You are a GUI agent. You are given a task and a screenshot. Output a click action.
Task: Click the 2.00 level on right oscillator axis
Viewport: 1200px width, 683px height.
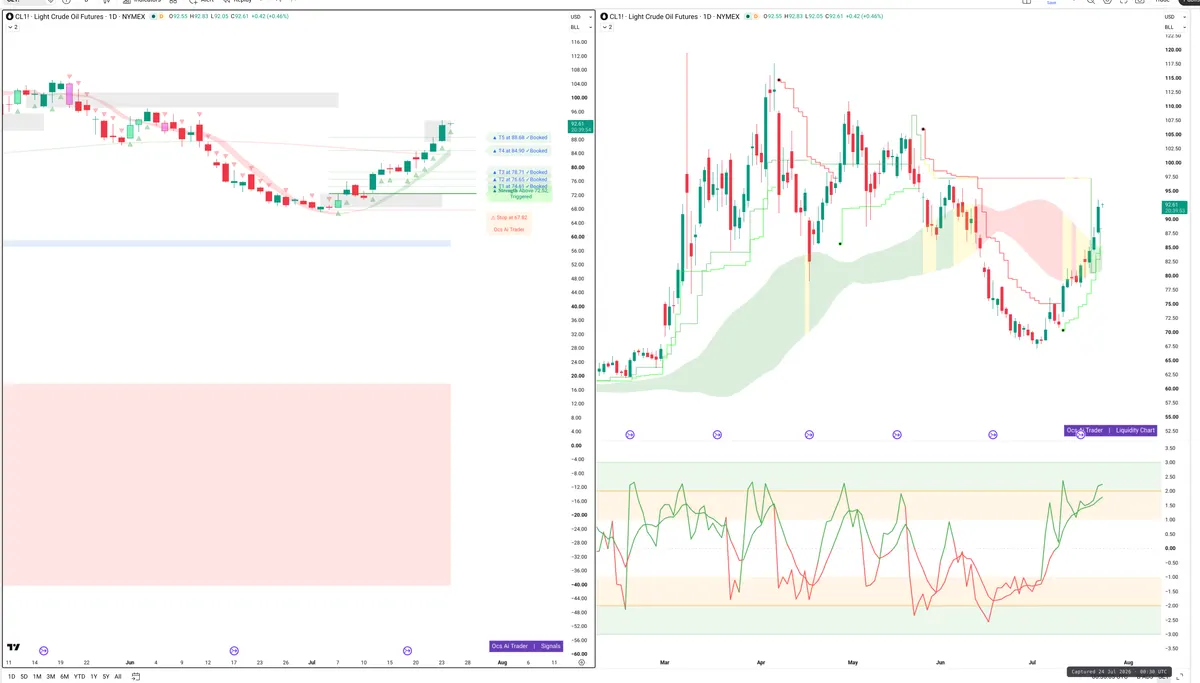pyautogui.click(x=1169, y=491)
